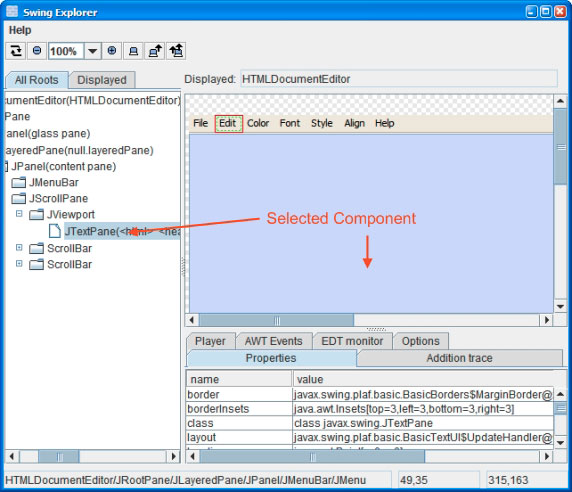Switch to the Displayed tab
This screenshot has height=492, width=572.
coord(102,80)
